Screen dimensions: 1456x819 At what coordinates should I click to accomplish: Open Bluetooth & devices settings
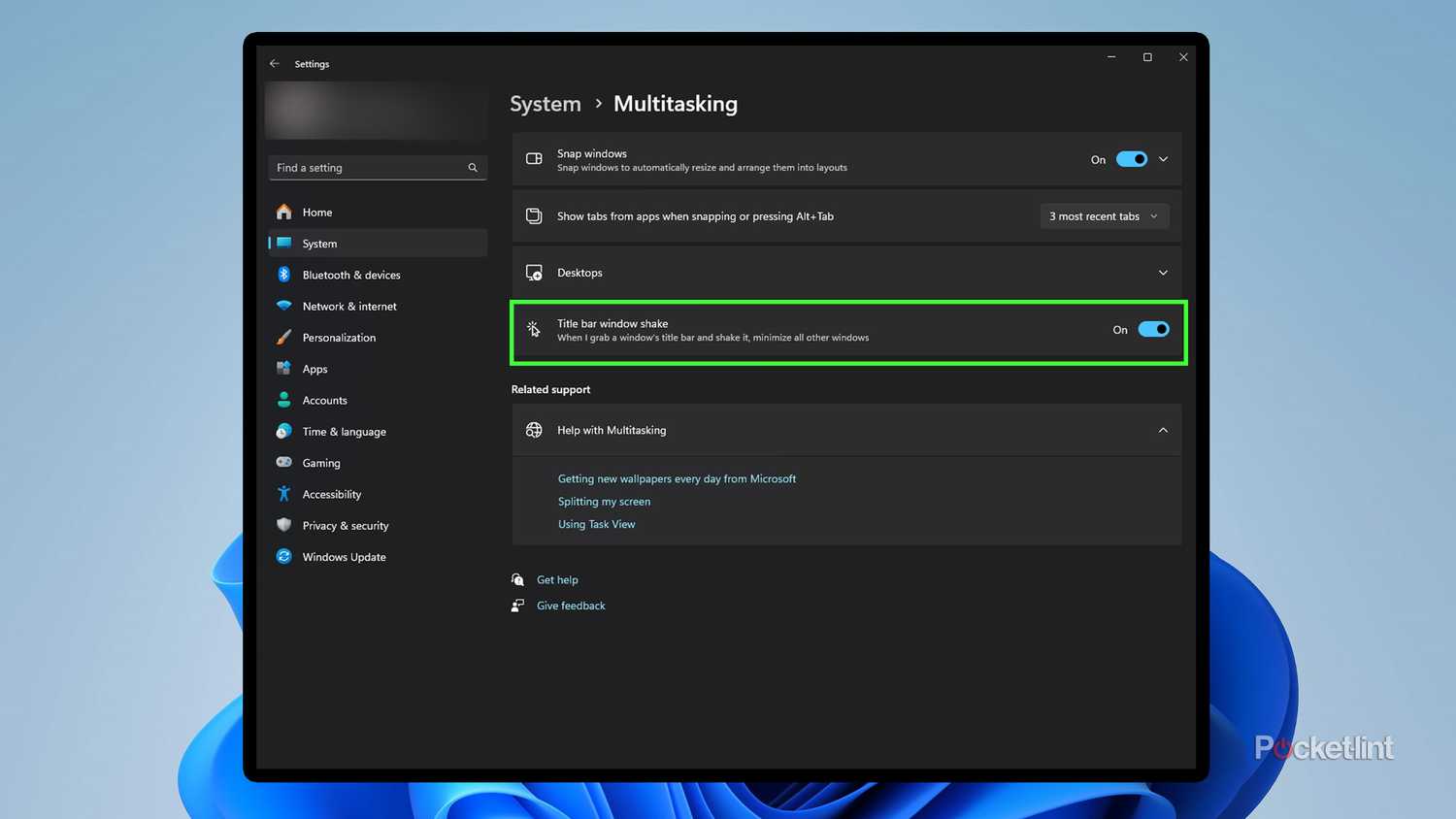point(351,275)
